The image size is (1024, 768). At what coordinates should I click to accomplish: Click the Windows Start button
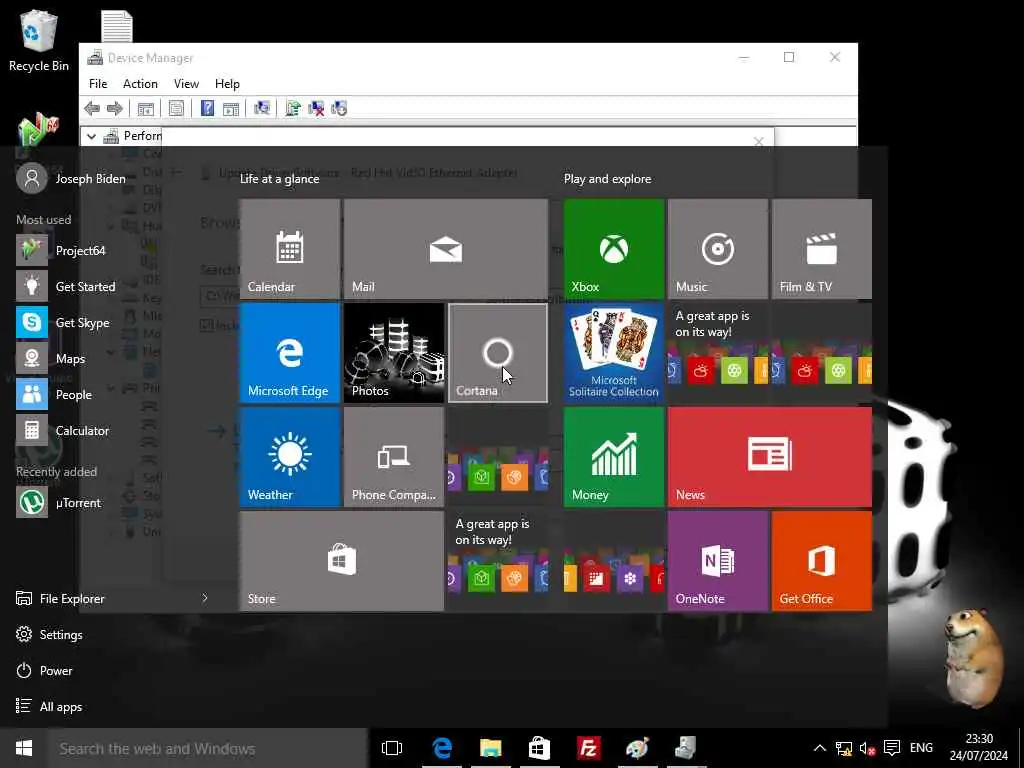pyautogui.click(x=24, y=748)
